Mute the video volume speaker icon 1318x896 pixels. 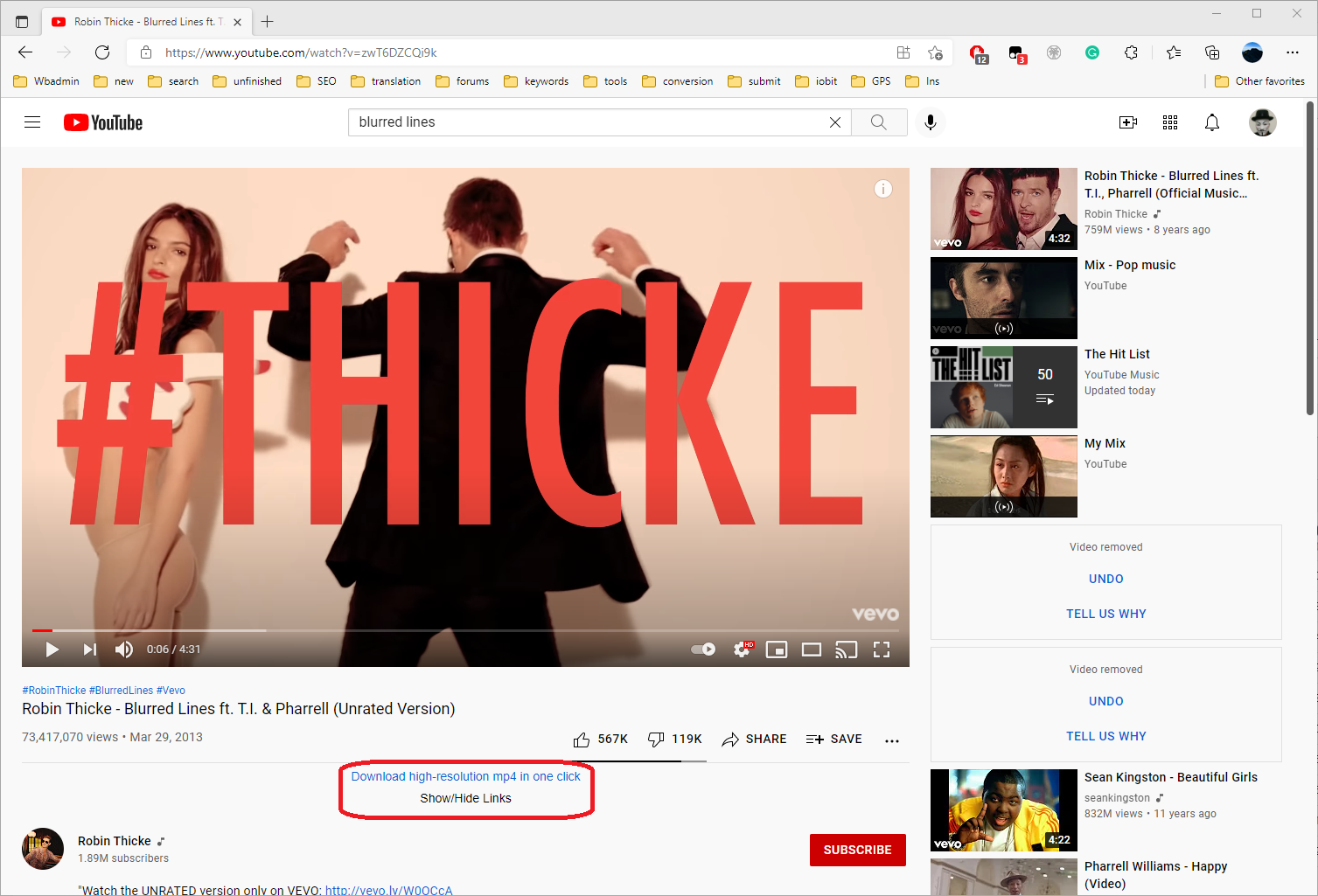[124, 649]
